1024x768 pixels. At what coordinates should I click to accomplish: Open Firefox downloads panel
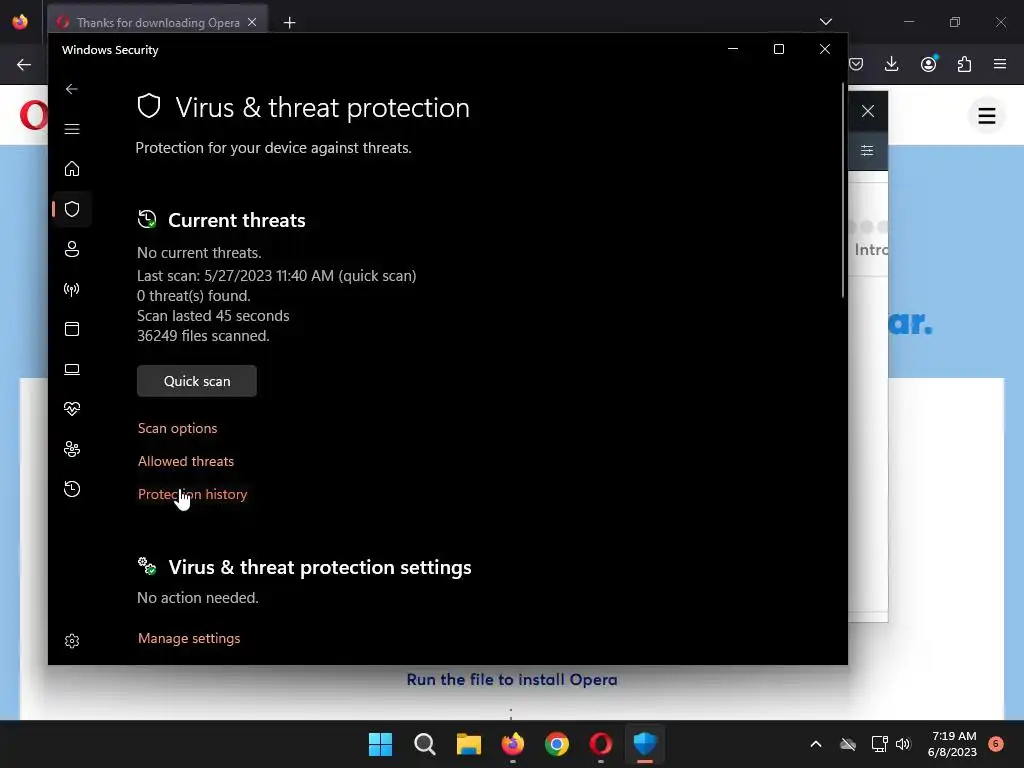(x=891, y=64)
